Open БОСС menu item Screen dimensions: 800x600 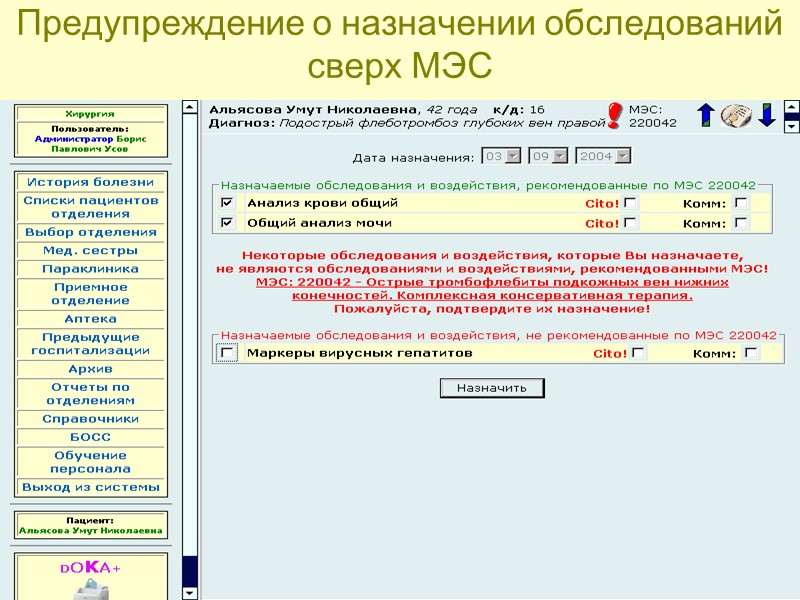click(x=90, y=437)
